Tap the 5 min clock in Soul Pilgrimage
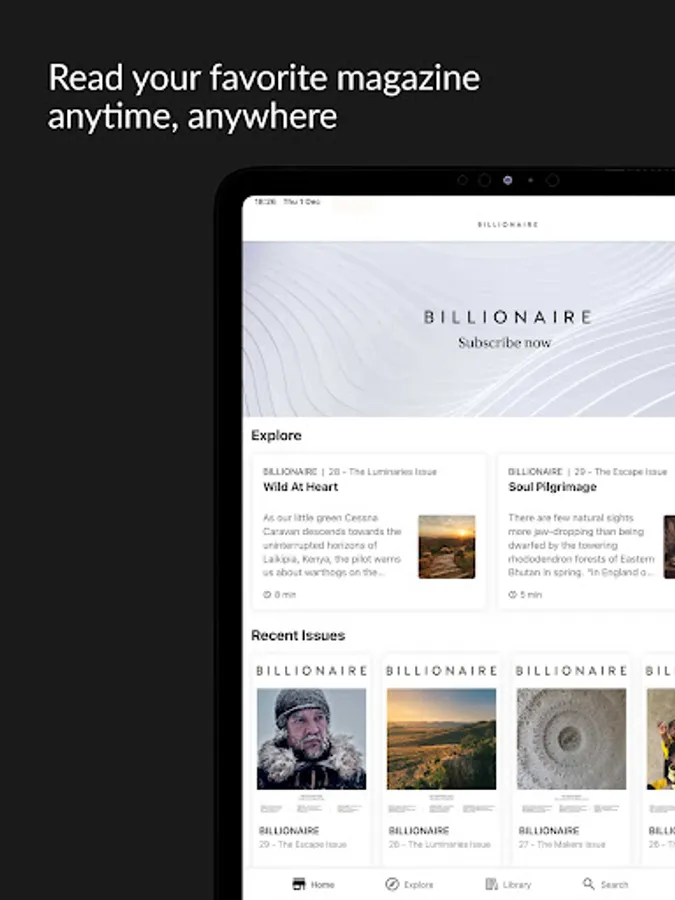The height and width of the screenshot is (900, 675). tap(512, 595)
